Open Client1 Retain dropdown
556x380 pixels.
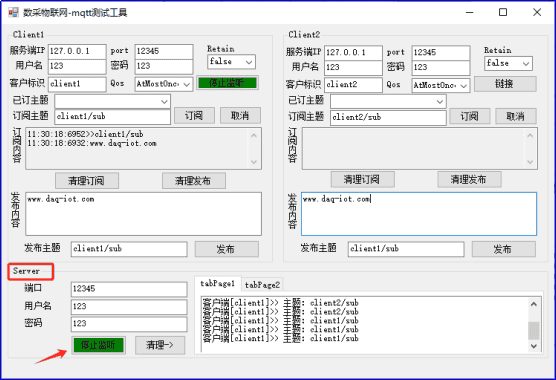coord(231,62)
